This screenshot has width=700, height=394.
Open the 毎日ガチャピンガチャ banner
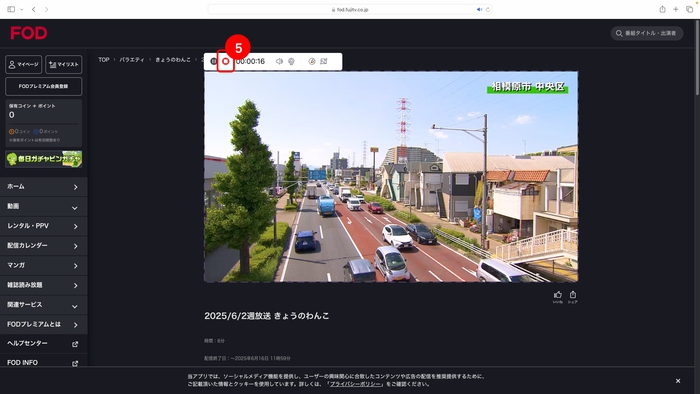click(43, 159)
